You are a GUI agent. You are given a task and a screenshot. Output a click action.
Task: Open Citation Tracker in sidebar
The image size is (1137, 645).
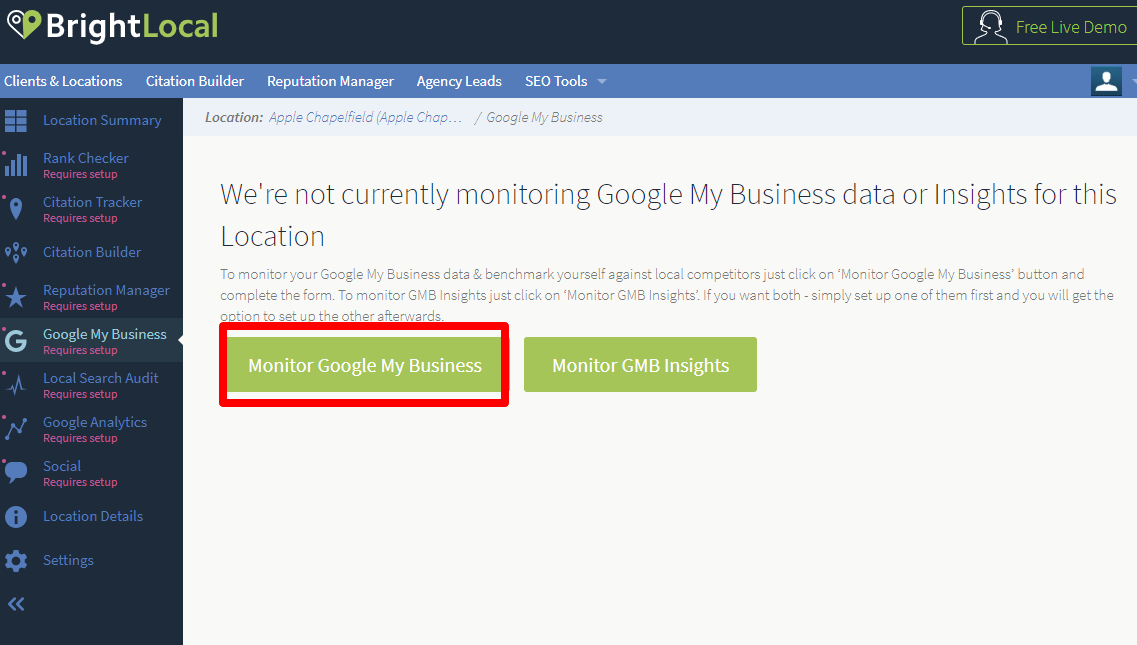pos(92,202)
